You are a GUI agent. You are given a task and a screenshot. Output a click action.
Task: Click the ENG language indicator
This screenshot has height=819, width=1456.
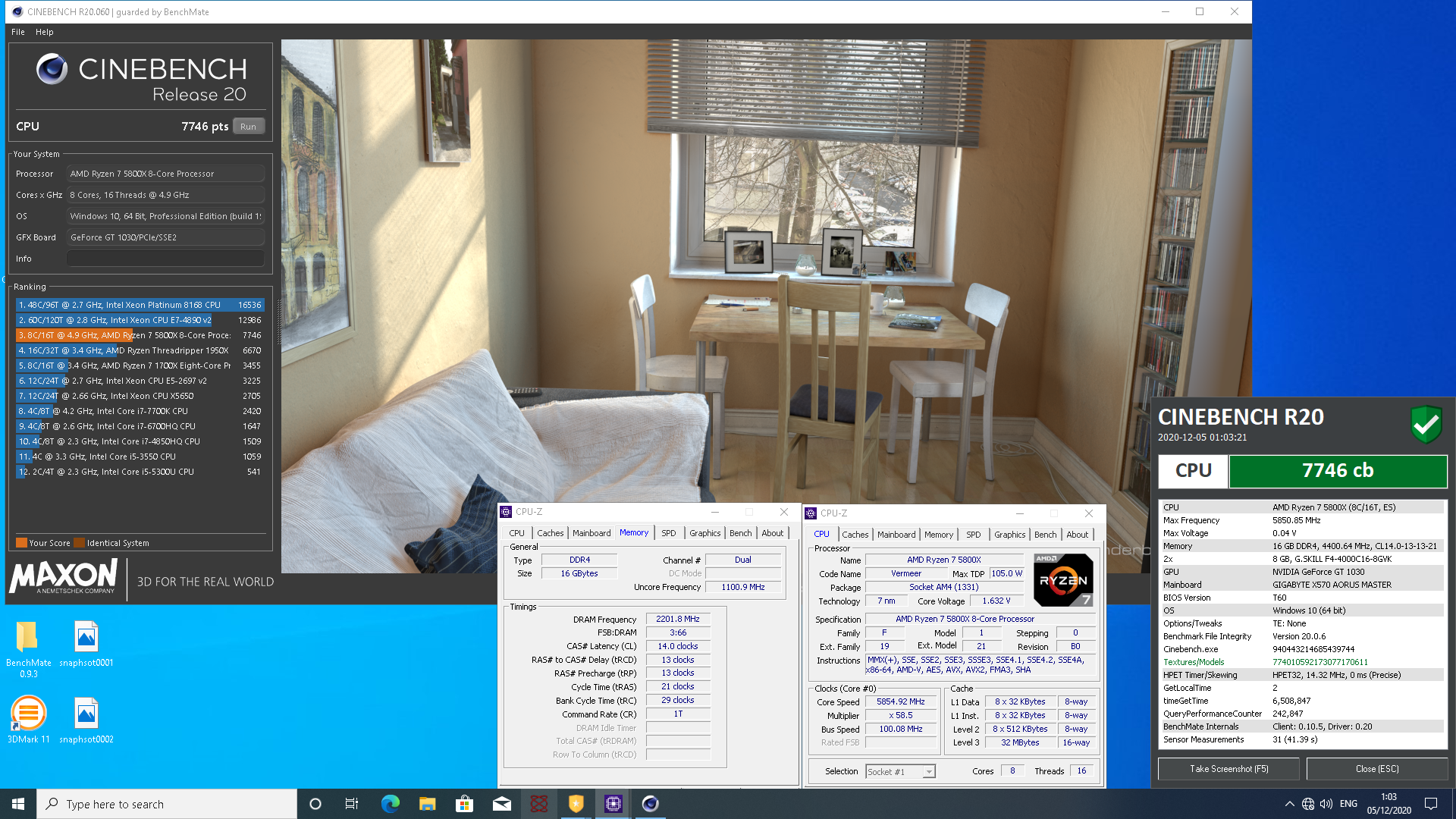click(x=1349, y=804)
